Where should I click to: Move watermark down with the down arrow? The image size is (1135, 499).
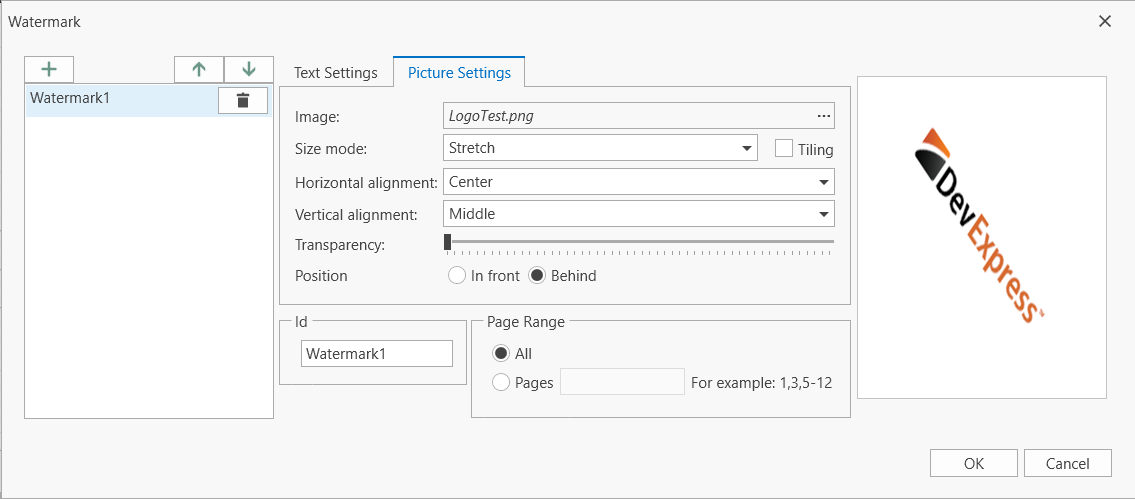pyautogui.click(x=249, y=69)
